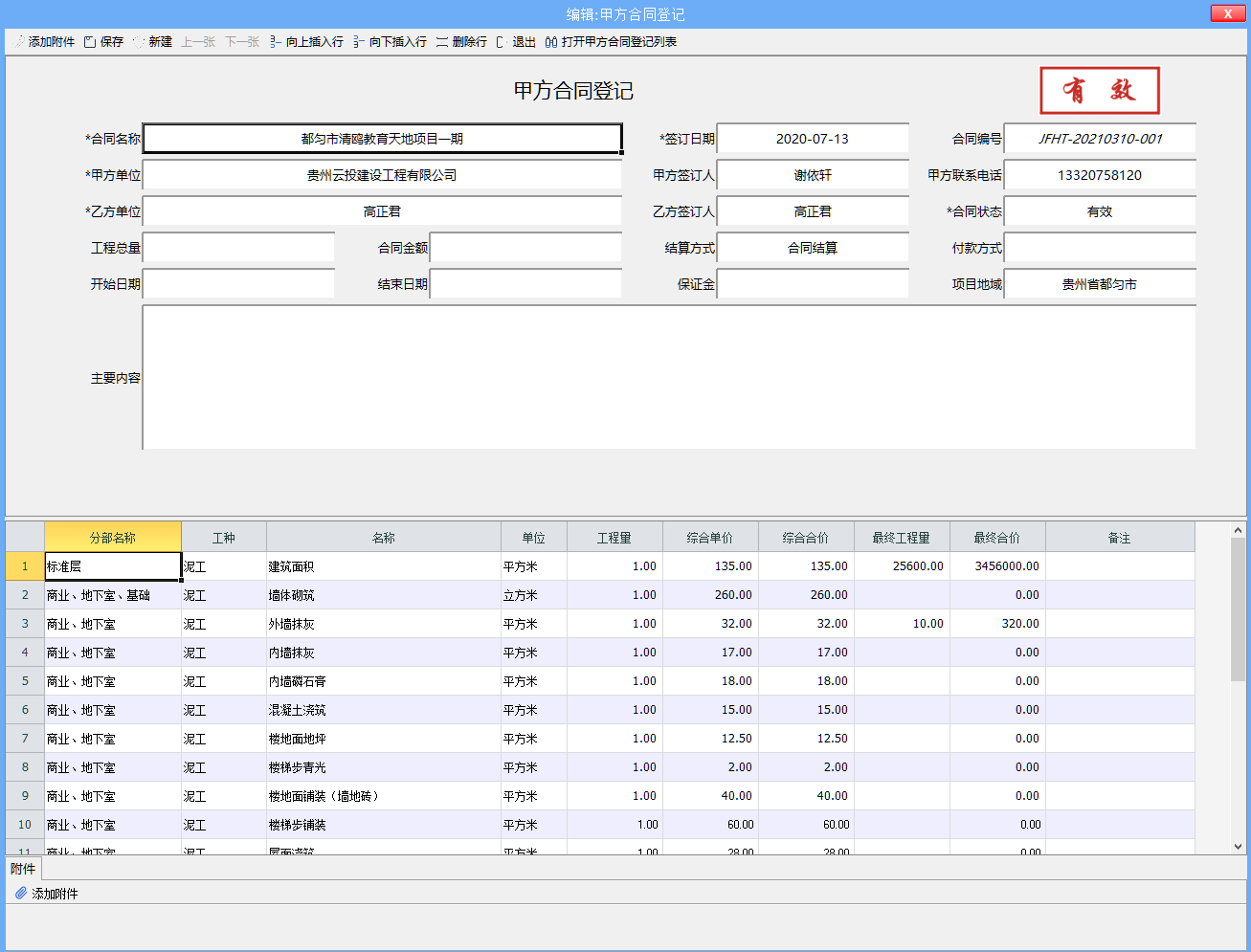Switch to the 附件 tab
This screenshot has height=952, width=1251.
click(x=23, y=869)
